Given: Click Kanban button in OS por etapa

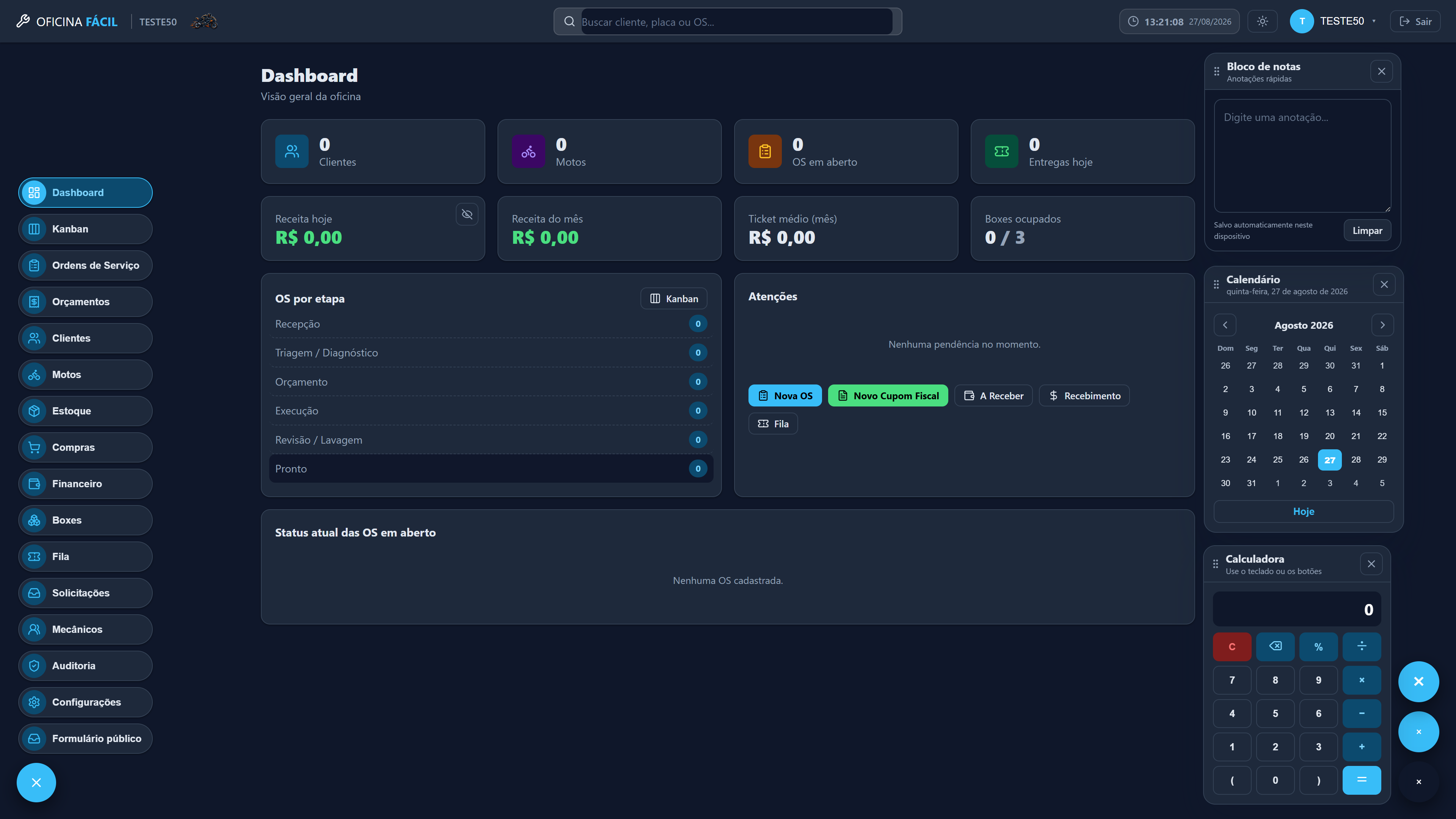Looking at the screenshot, I should coord(673,298).
